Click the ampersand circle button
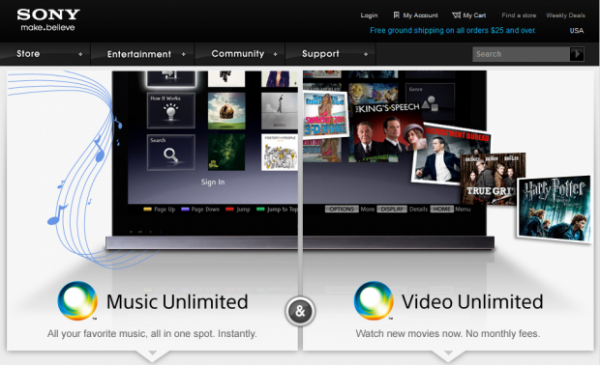The height and width of the screenshot is (365, 600). point(300,311)
